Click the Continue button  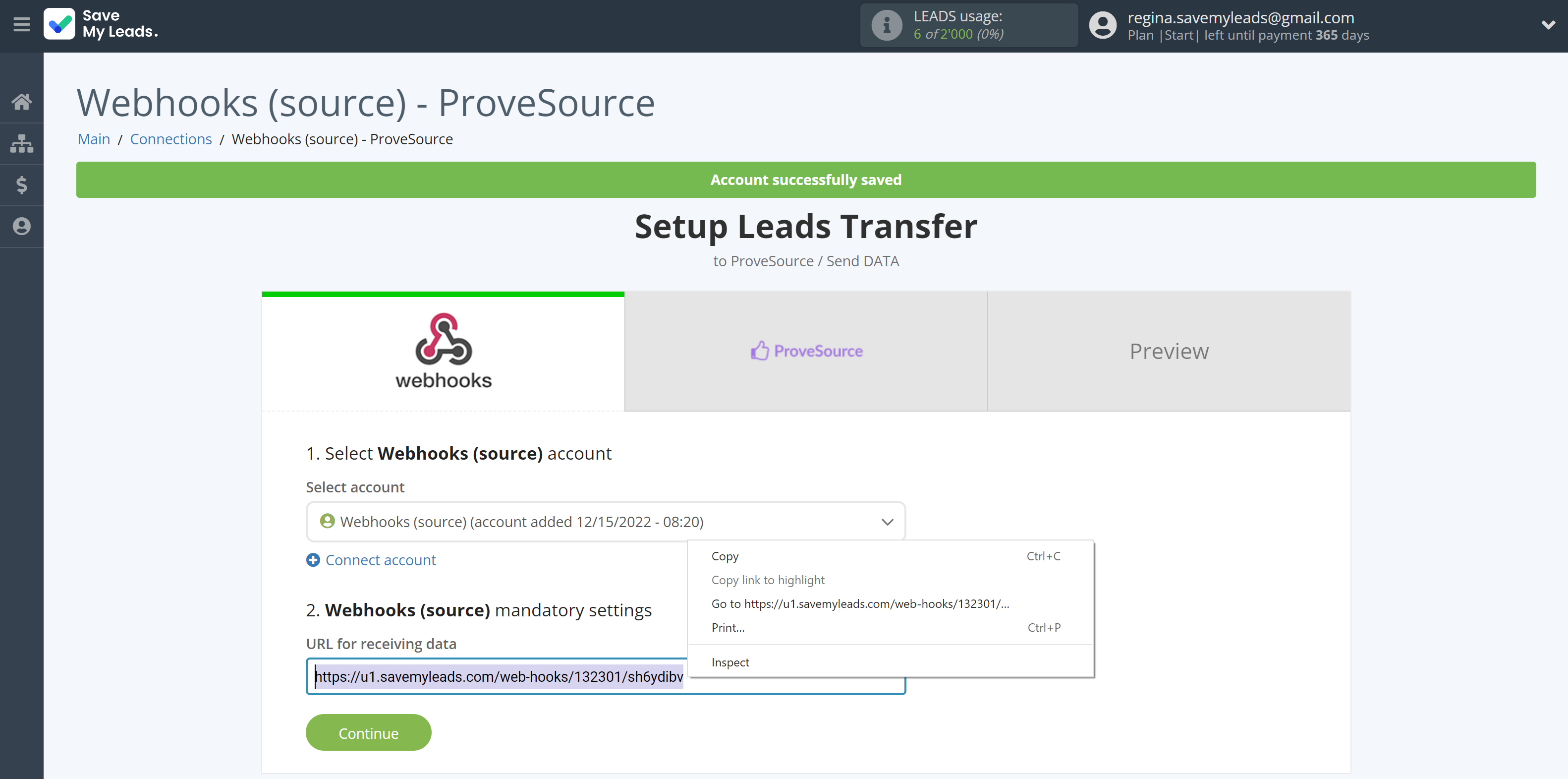click(369, 733)
